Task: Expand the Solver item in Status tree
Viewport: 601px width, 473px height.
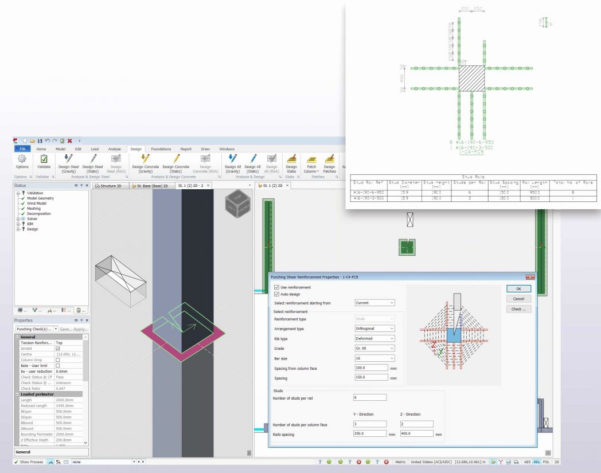Action: [x=18, y=223]
